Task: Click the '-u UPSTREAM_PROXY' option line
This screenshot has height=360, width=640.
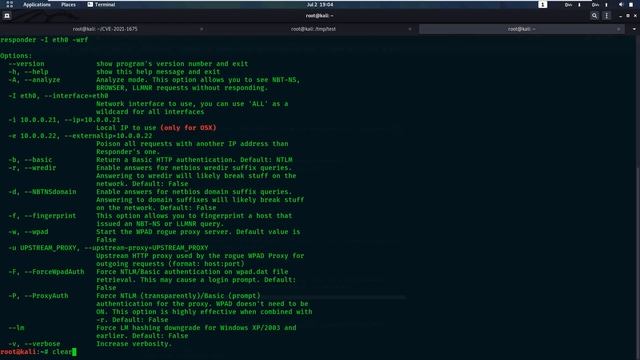Action: (x=108, y=247)
